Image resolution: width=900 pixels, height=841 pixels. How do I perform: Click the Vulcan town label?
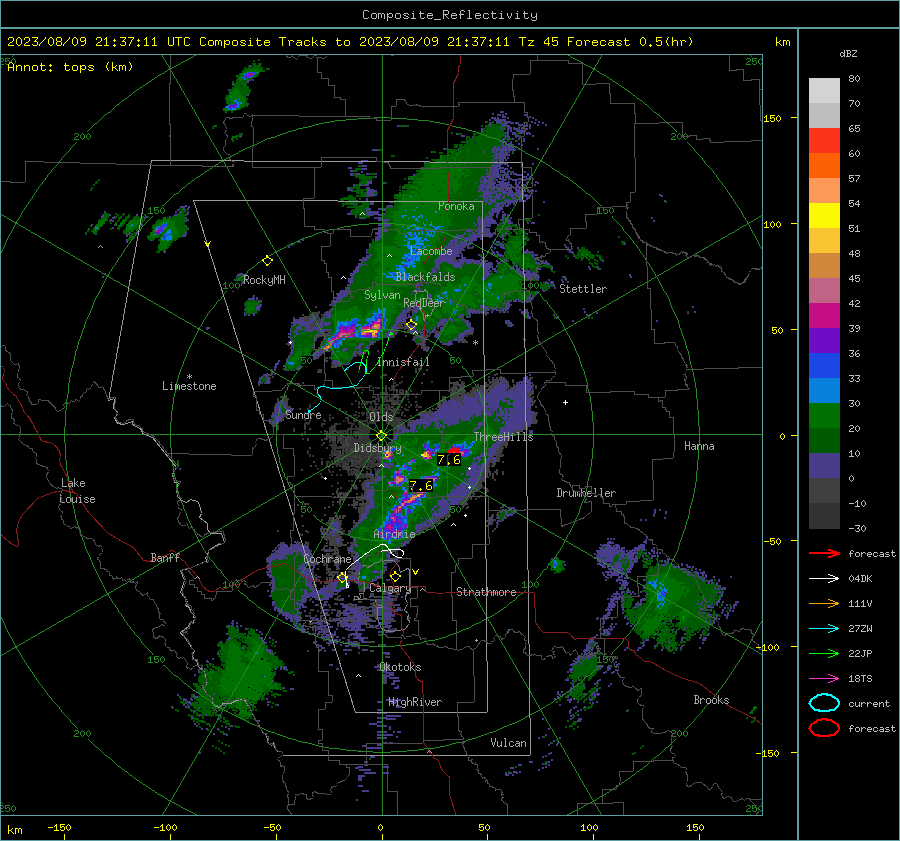[x=508, y=743]
